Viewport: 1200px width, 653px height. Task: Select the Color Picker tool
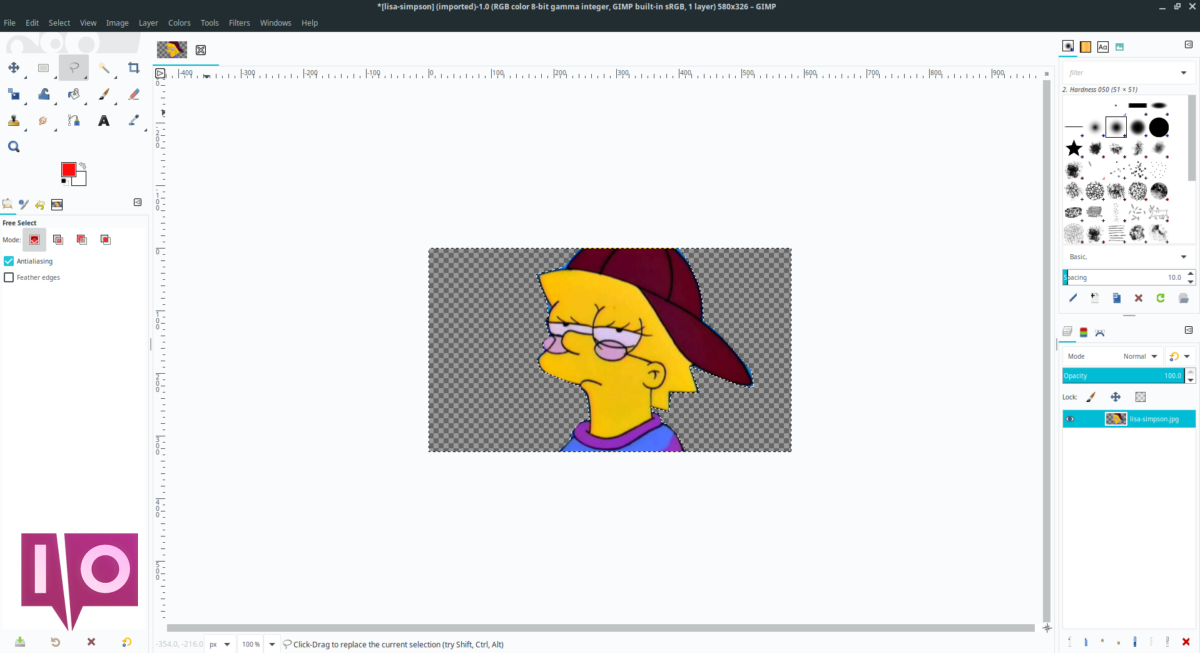[134, 120]
